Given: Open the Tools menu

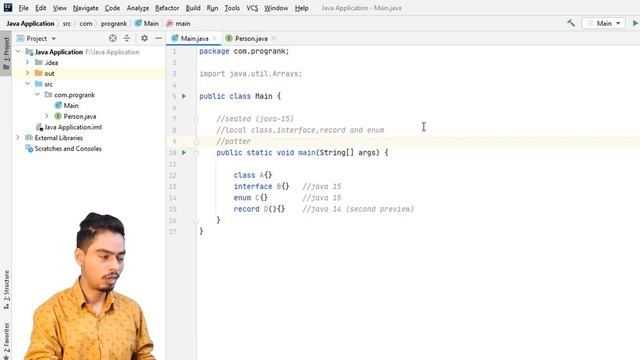Looking at the screenshot, I should point(232,8).
